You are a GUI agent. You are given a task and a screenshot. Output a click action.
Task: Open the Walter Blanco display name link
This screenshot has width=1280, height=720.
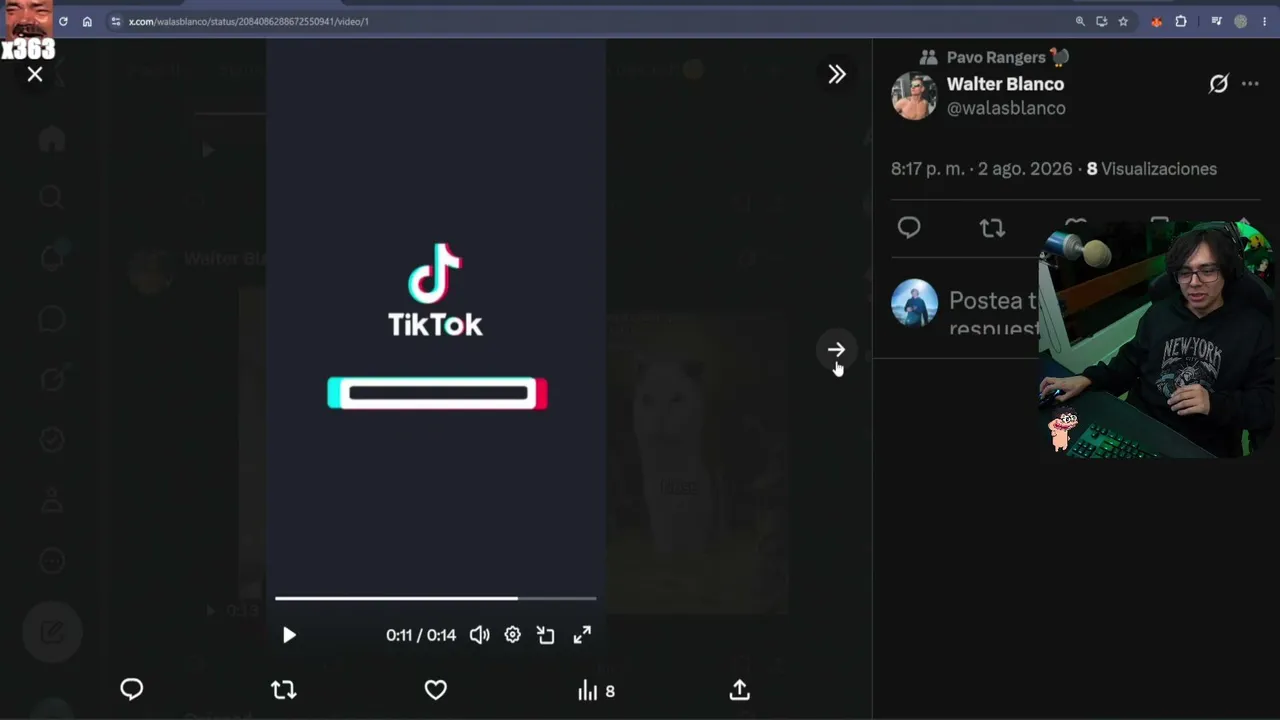(1005, 84)
